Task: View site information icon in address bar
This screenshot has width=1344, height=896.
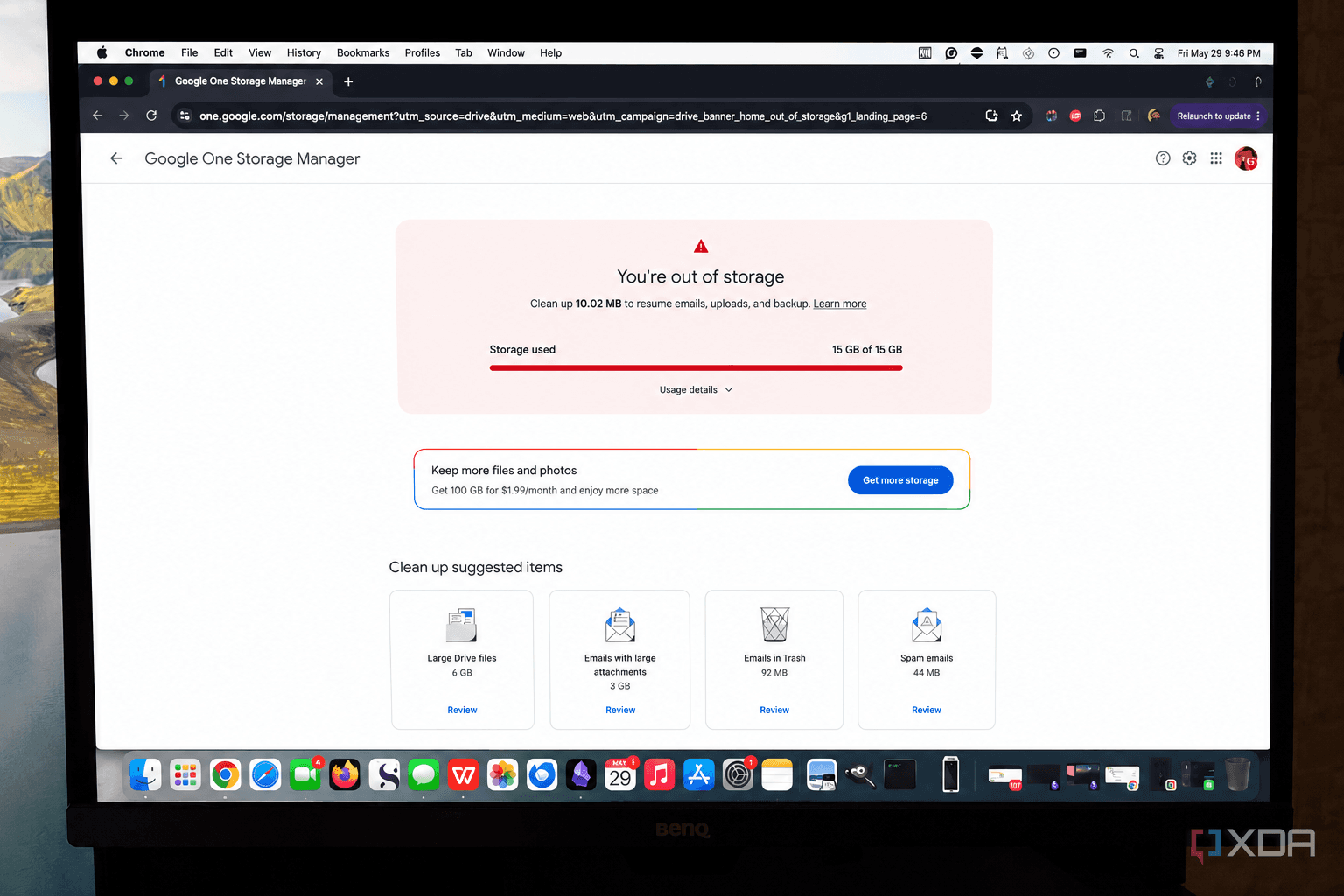Action: tap(185, 115)
